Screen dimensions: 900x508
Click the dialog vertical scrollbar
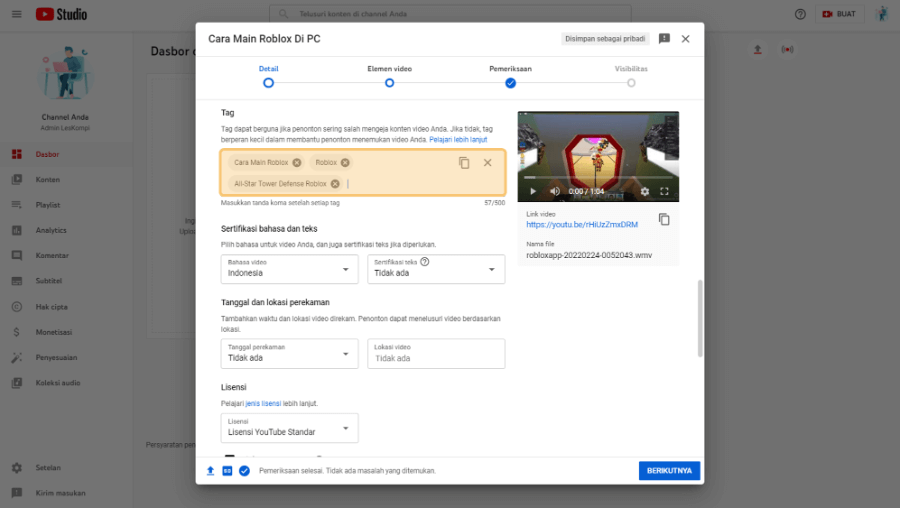coord(700,318)
